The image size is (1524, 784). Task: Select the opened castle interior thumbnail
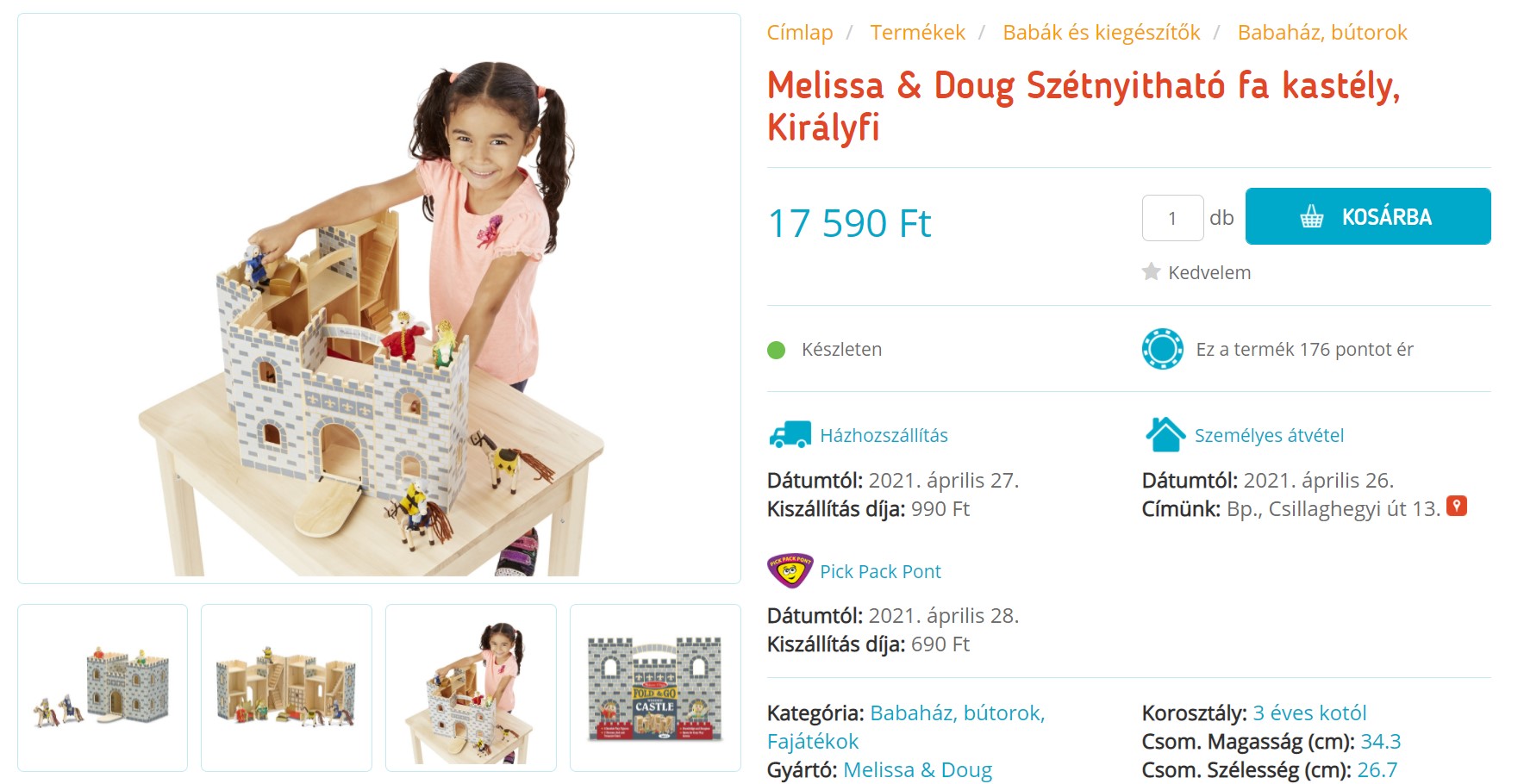[286, 688]
